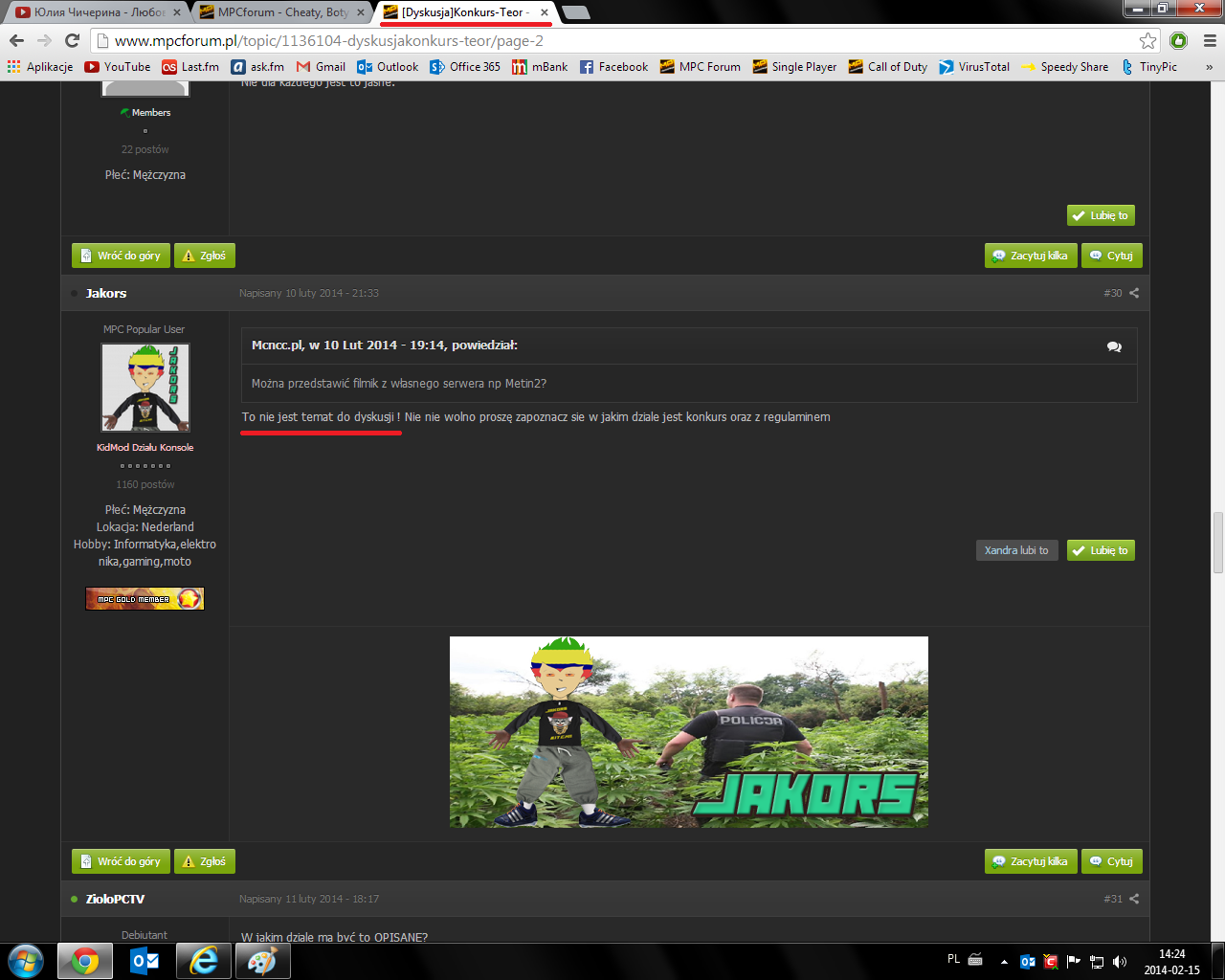The width and height of the screenshot is (1225, 980).
Task: Open VirusTotal bookmark
Action: (974, 67)
